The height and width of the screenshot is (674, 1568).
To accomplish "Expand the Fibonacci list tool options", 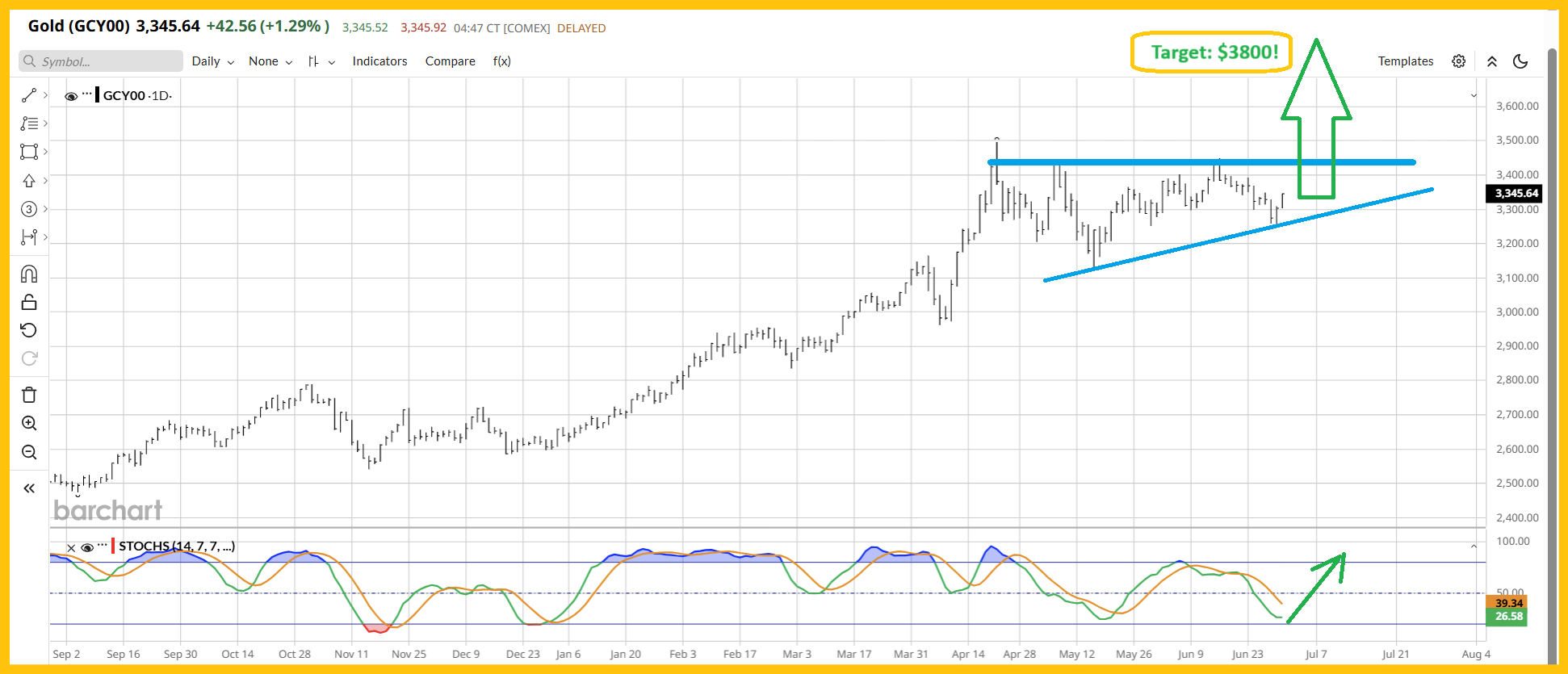I will (45, 123).
